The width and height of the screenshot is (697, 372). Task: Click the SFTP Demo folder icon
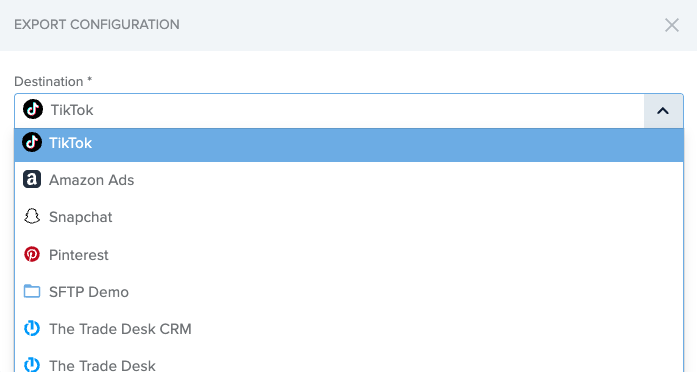tap(32, 292)
